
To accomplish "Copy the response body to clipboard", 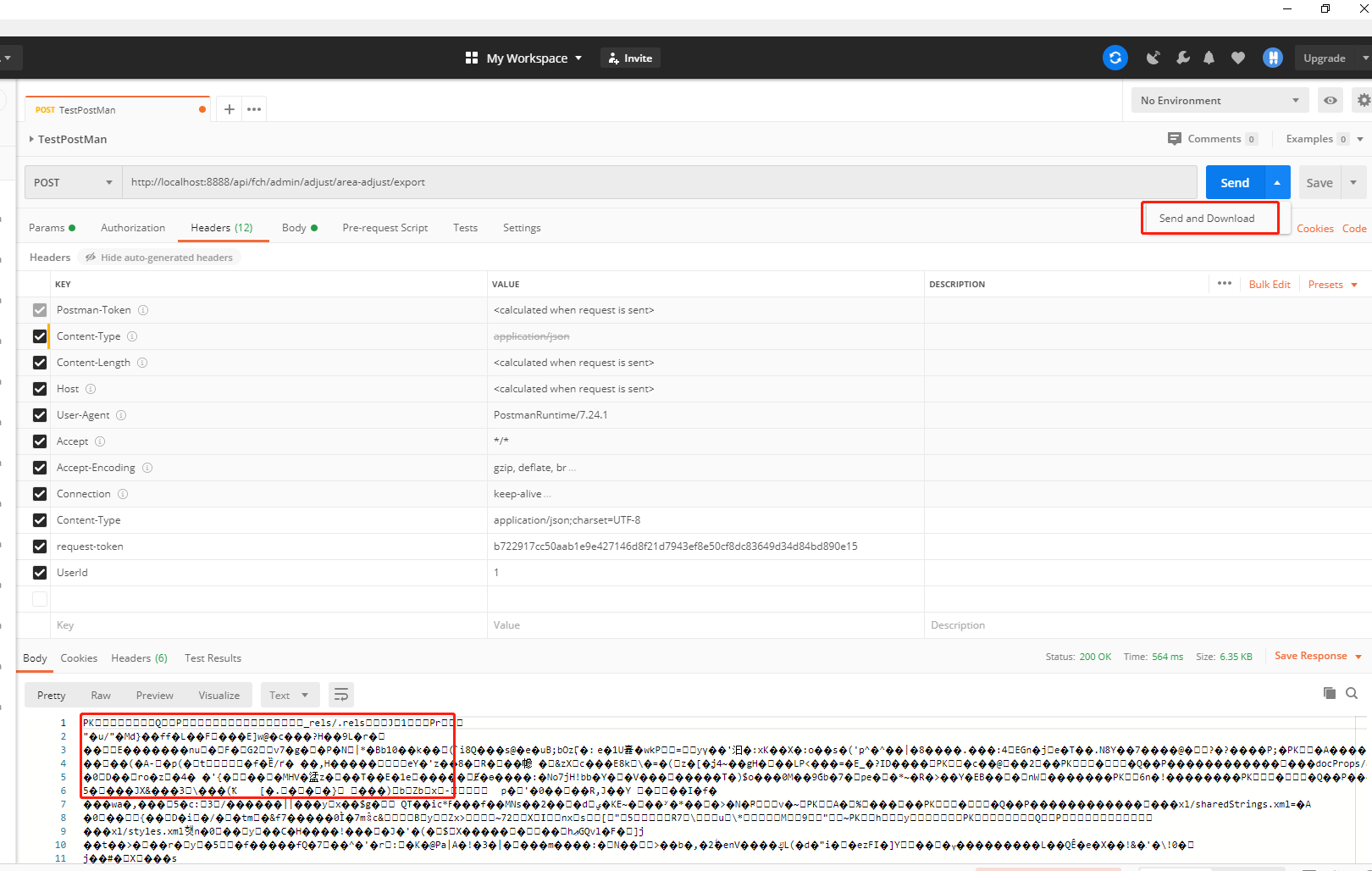I will click(1330, 693).
